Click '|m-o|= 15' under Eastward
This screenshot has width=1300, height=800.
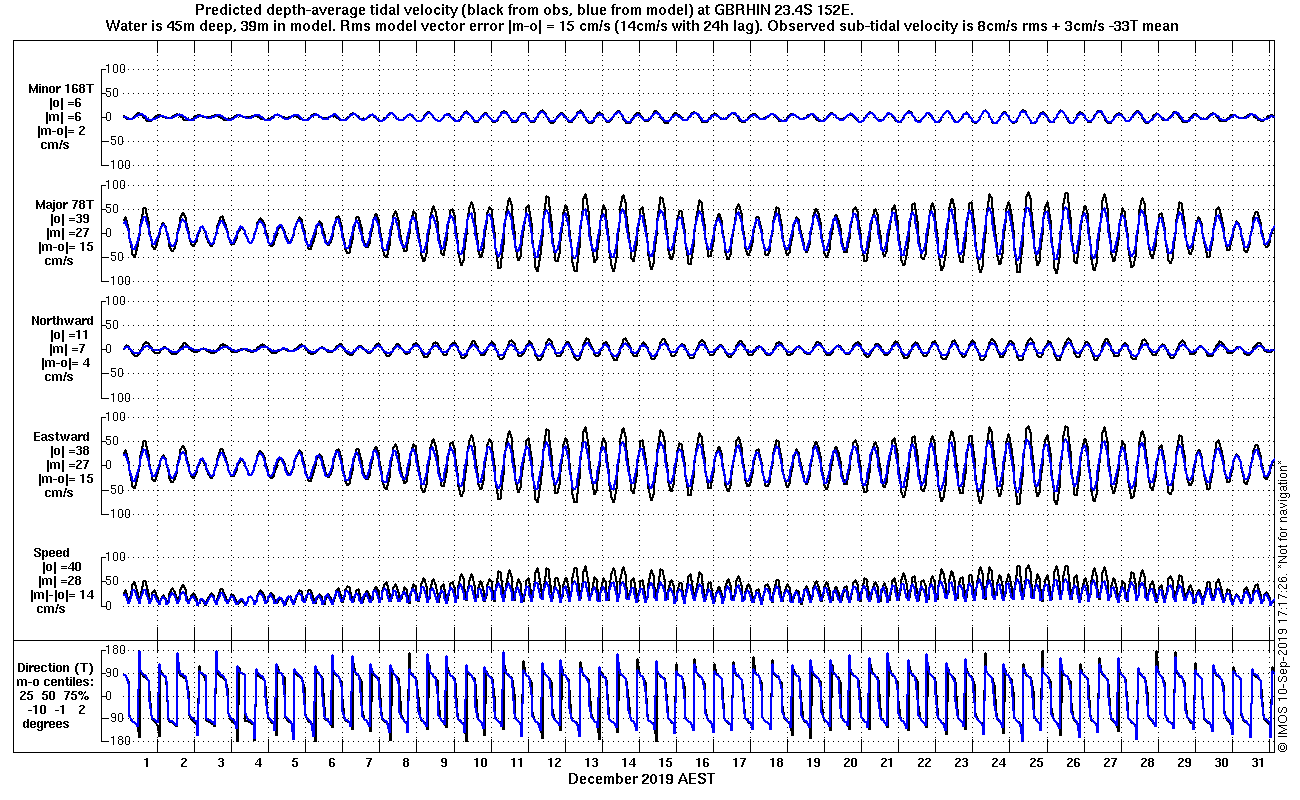pyautogui.click(x=66, y=479)
